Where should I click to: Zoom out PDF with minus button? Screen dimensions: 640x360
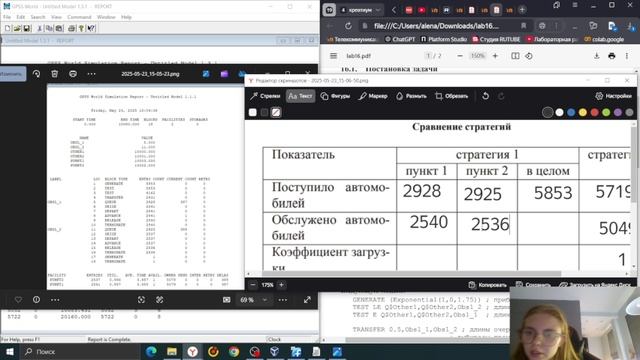click(x=460, y=56)
